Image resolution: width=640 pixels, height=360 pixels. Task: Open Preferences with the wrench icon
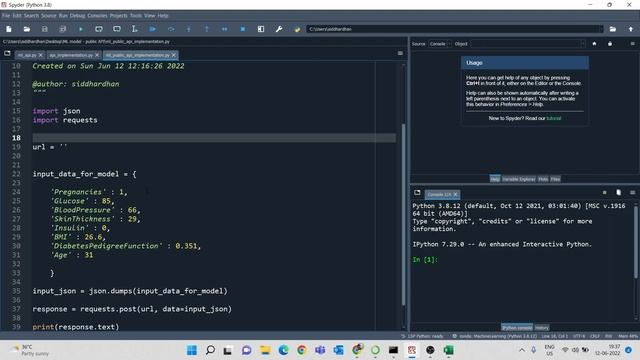pyautogui.click(x=279, y=29)
